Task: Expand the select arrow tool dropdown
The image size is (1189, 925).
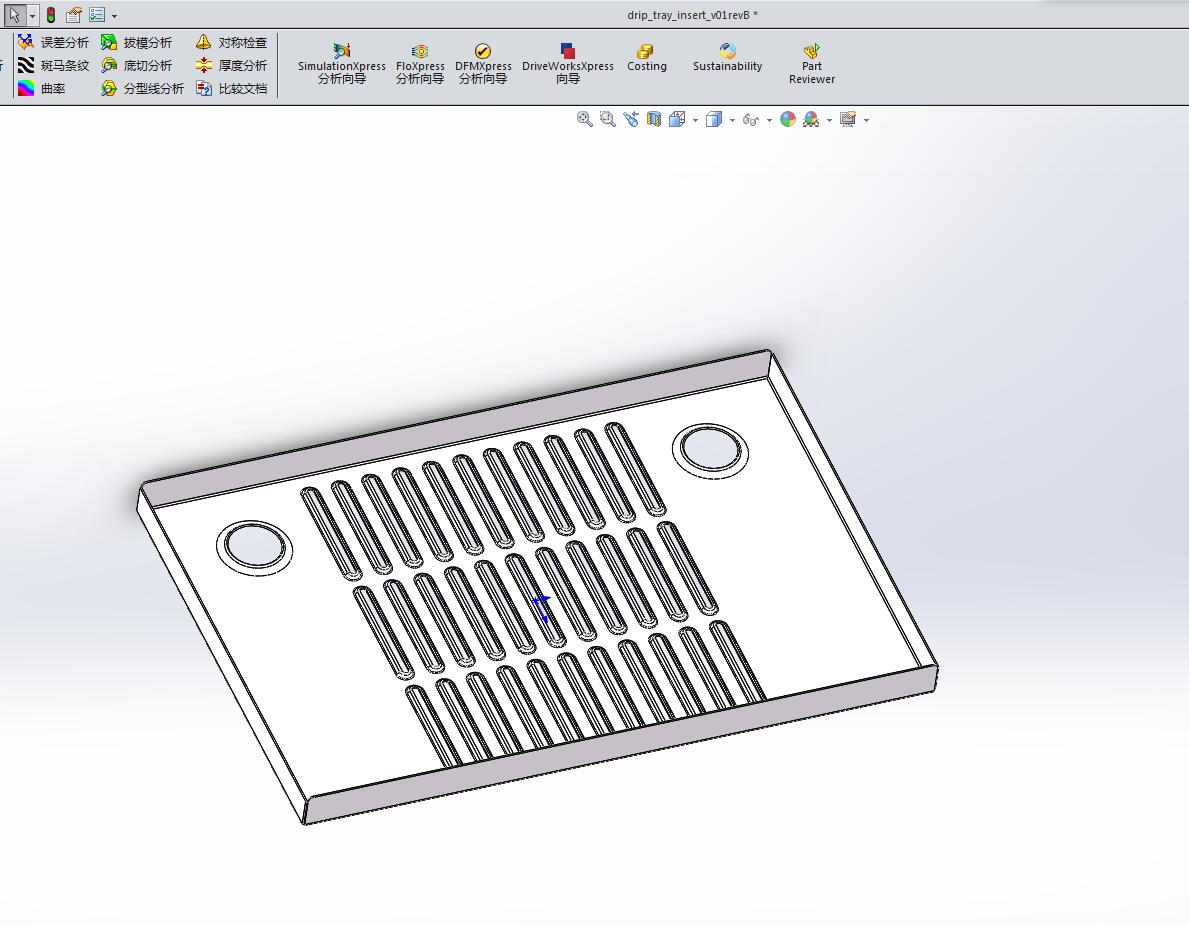Action: coord(32,15)
